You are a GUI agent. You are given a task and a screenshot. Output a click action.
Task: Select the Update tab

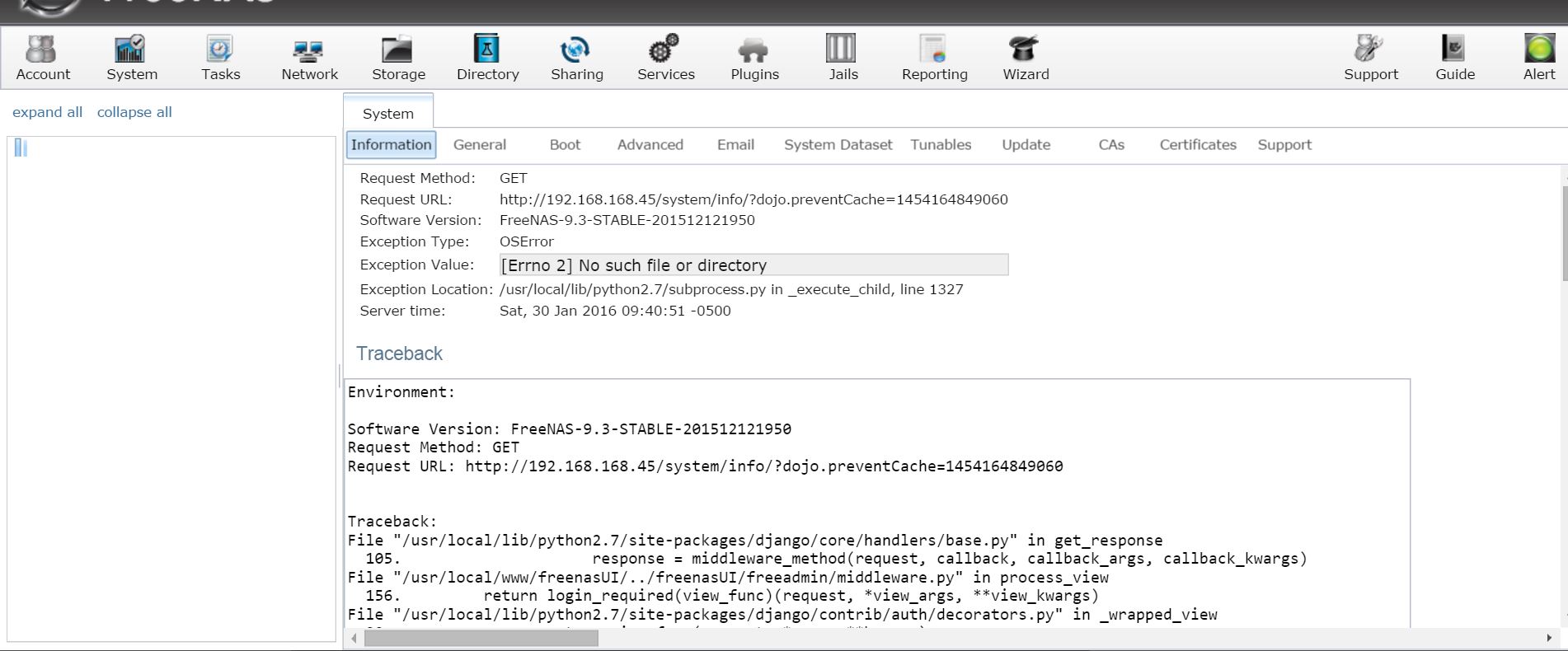click(1026, 145)
